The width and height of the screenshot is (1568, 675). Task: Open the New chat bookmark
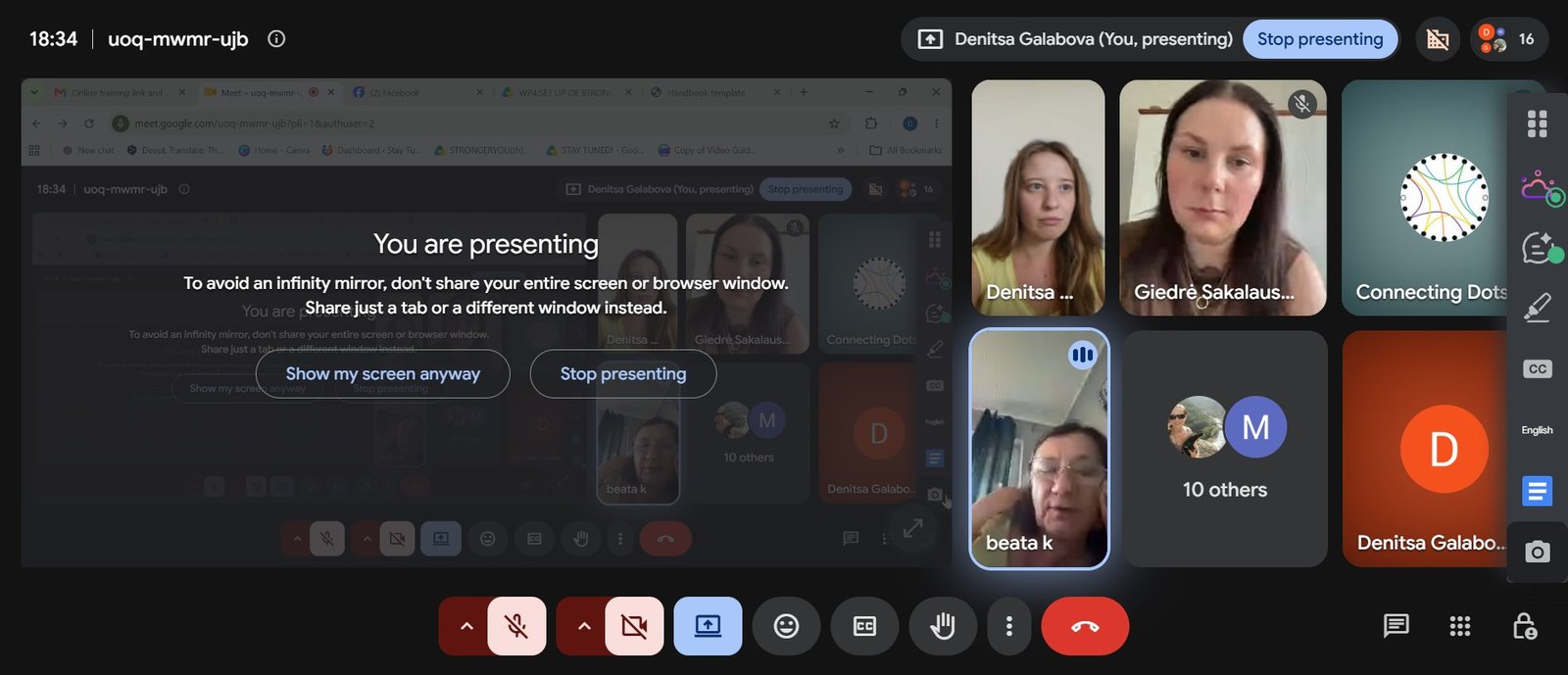[x=87, y=150]
